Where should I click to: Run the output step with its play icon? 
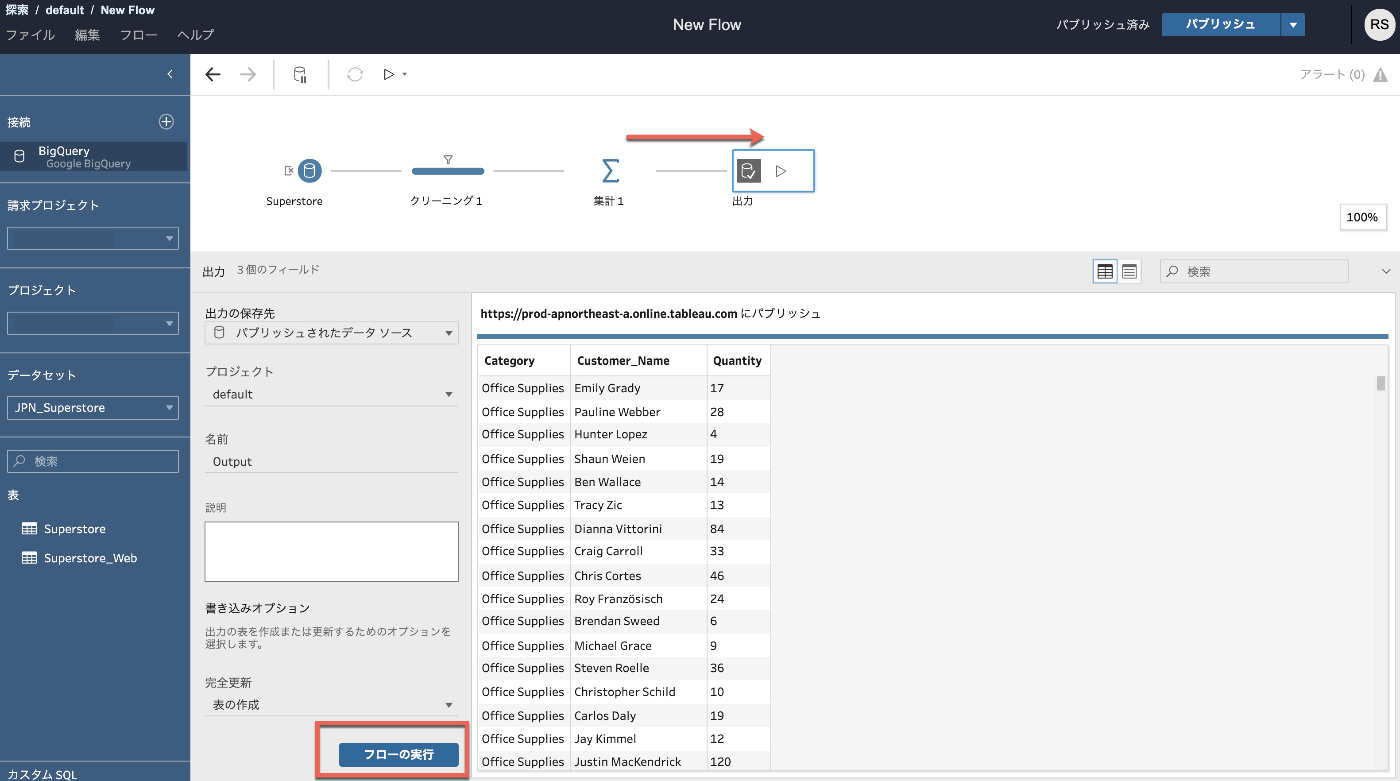click(x=781, y=171)
